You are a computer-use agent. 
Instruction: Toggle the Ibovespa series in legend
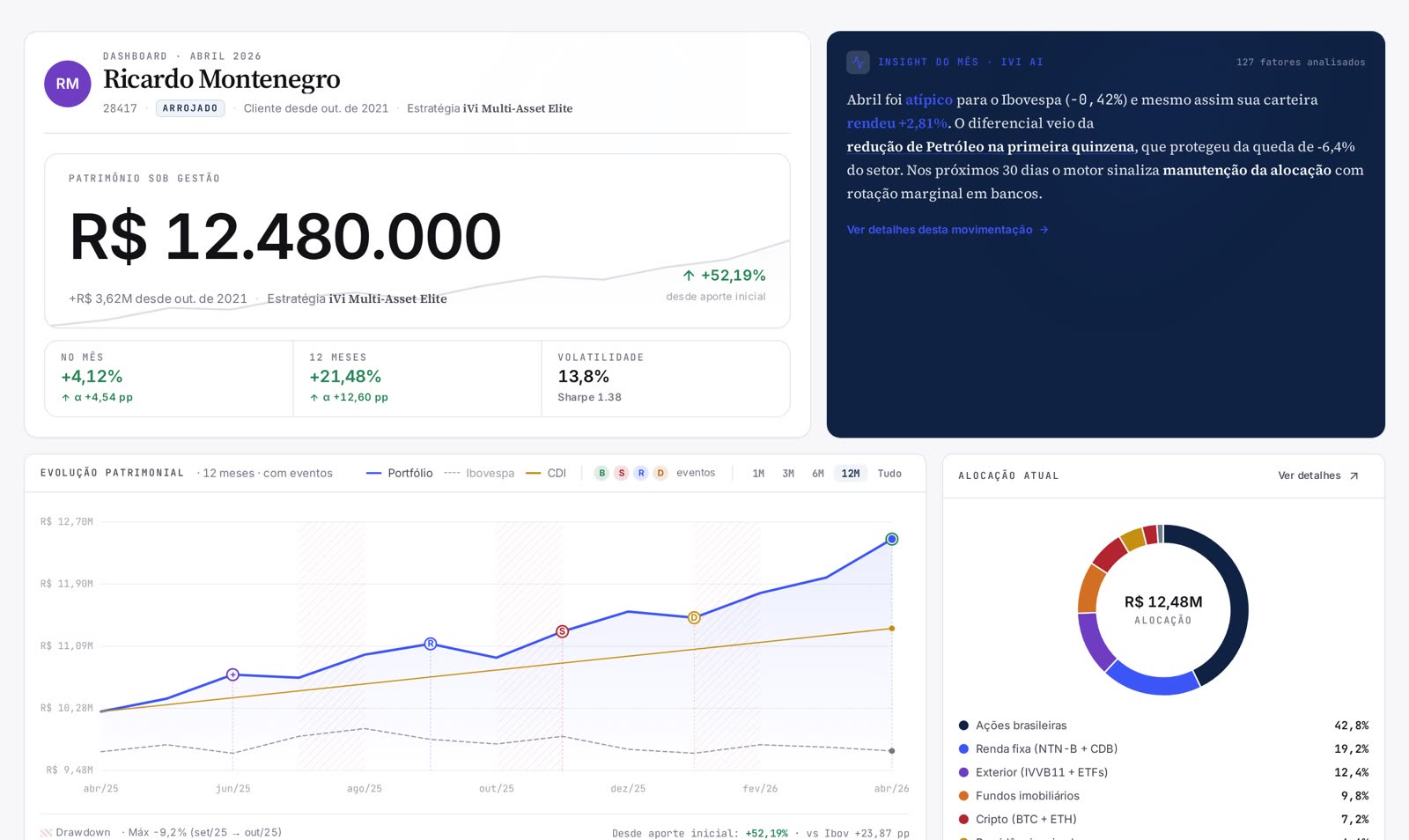(479, 473)
